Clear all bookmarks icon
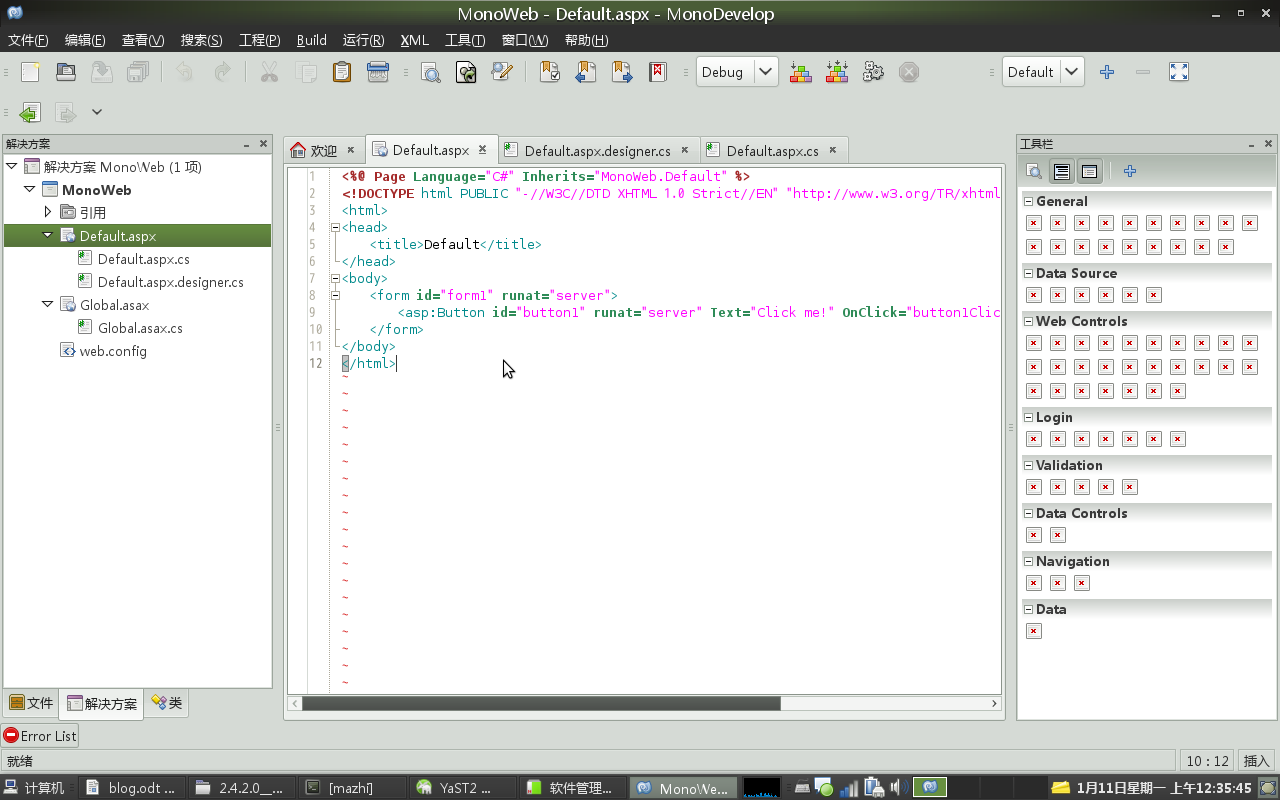The height and width of the screenshot is (800, 1280). point(657,72)
